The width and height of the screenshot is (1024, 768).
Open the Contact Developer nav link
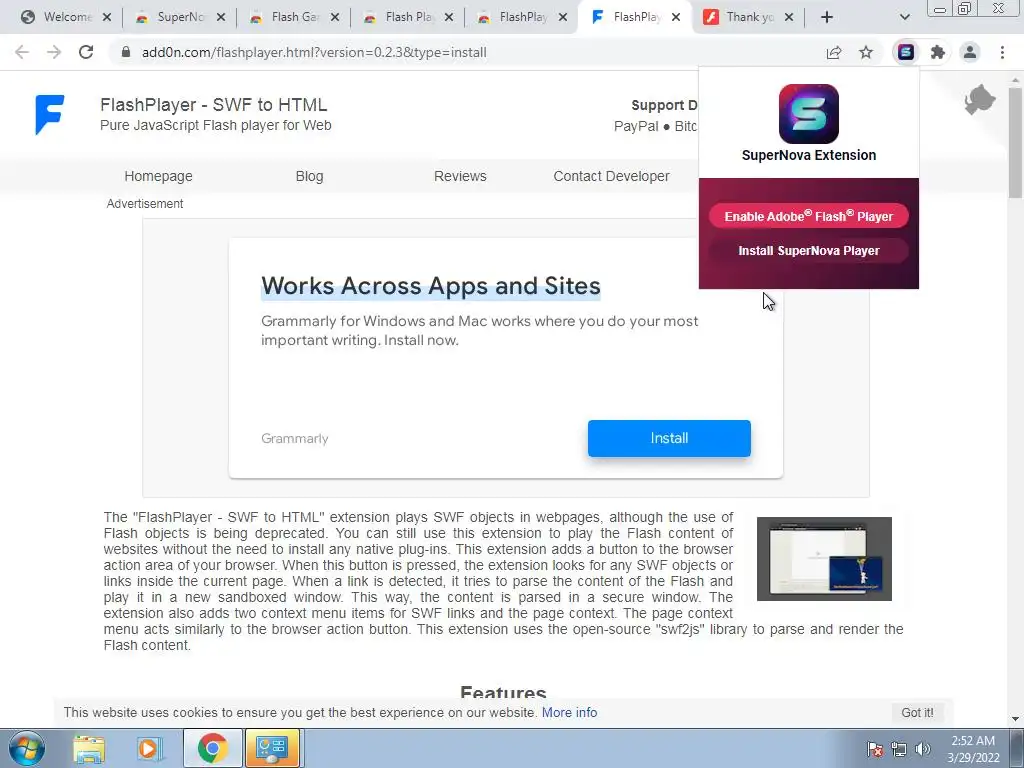tap(611, 176)
